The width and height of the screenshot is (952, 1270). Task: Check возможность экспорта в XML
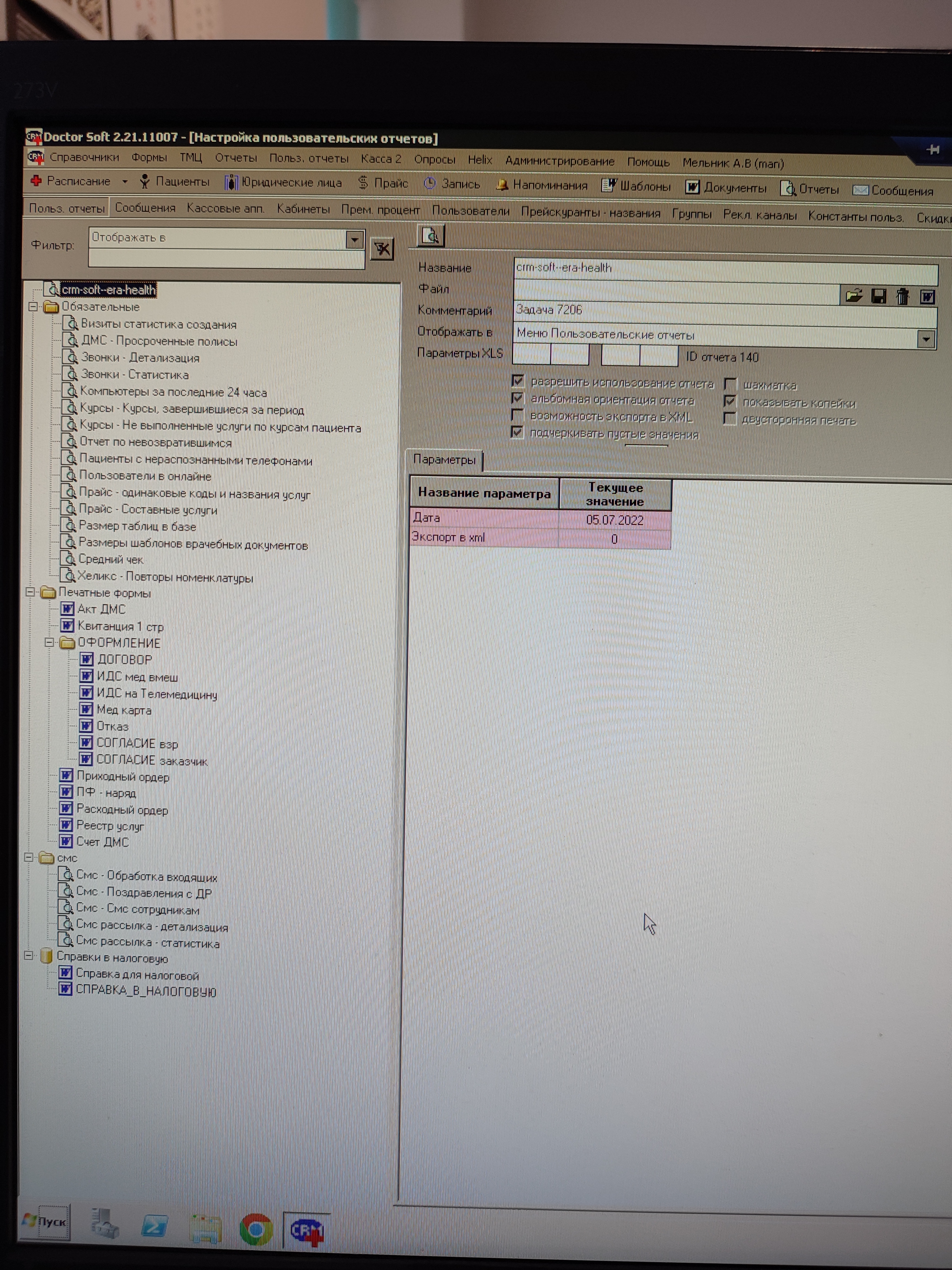[517, 415]
